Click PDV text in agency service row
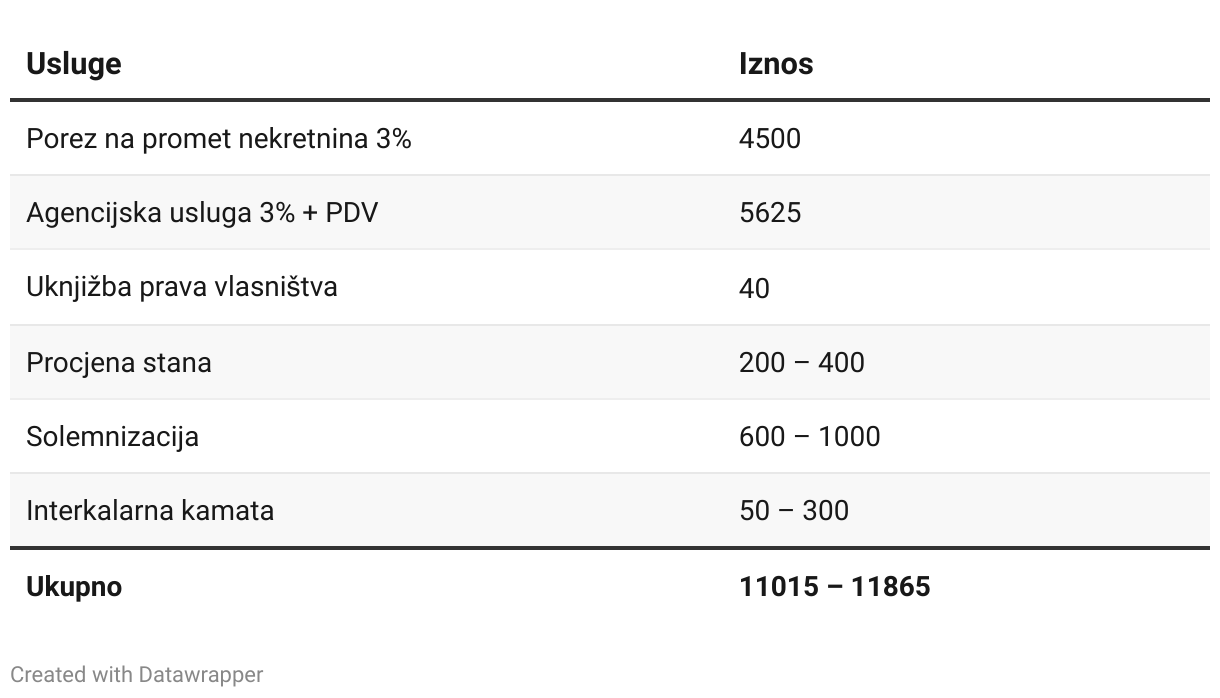Image resolution: width=1220 pixels, height=698 pixels. 352,213
